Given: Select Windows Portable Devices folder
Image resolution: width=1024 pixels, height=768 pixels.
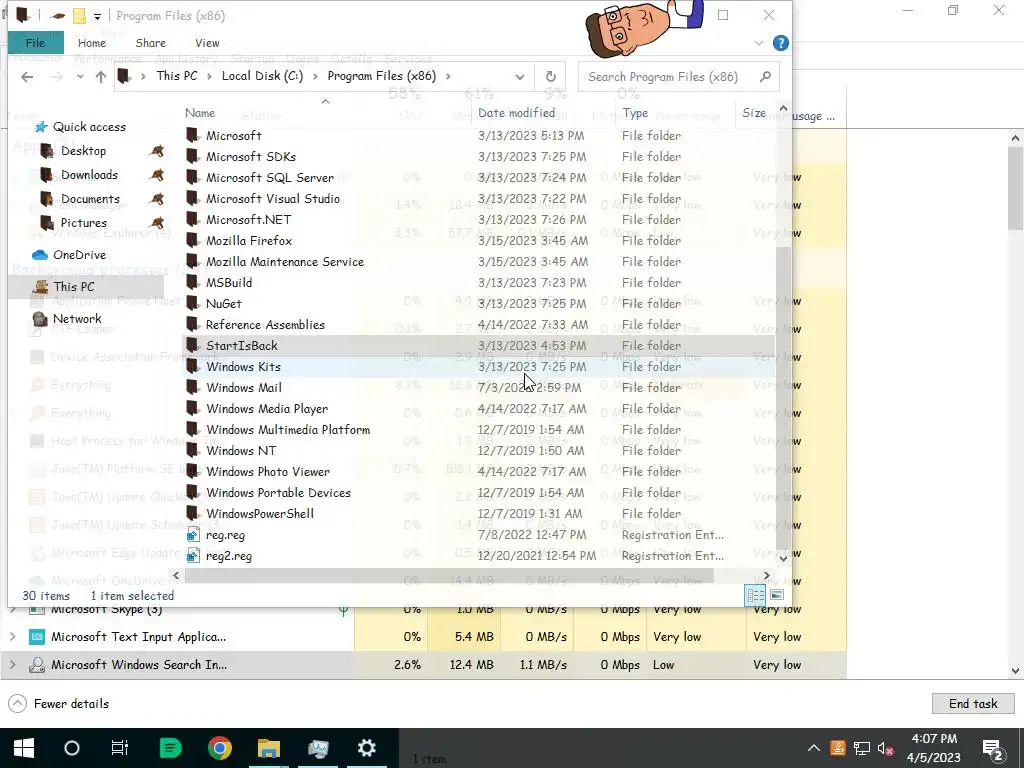Looking at the screenshot, I should point(278,492).
